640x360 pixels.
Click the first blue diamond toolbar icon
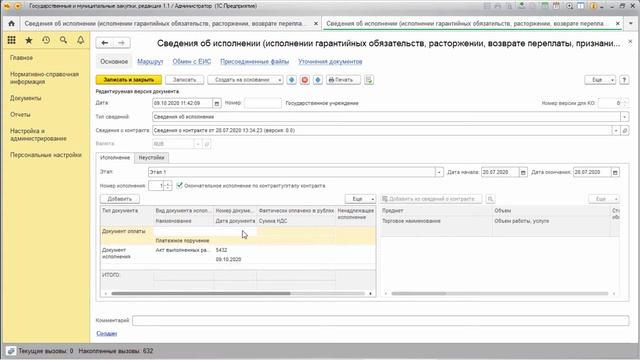(291, 80)
